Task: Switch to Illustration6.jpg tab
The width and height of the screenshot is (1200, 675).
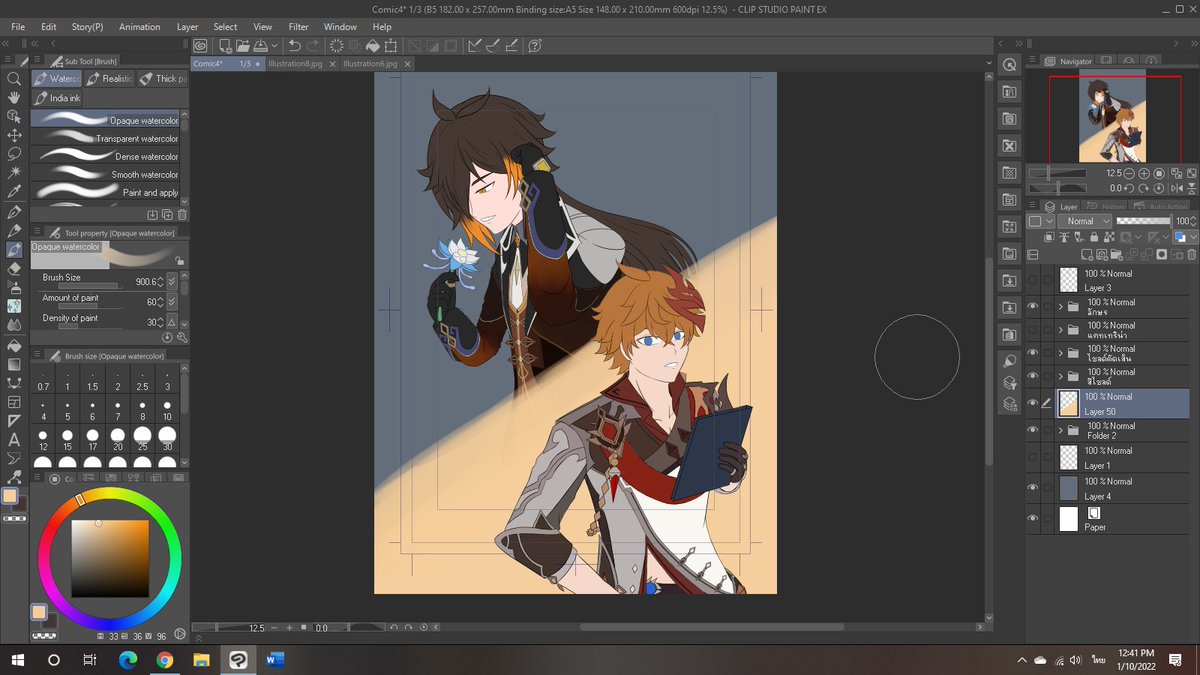Action: click(x=370, y=63)
